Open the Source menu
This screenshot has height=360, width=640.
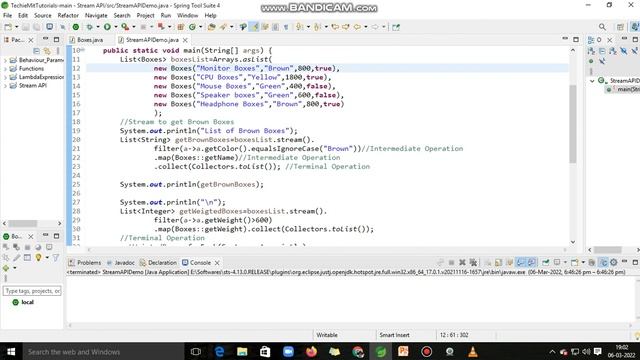click(43, 16)
